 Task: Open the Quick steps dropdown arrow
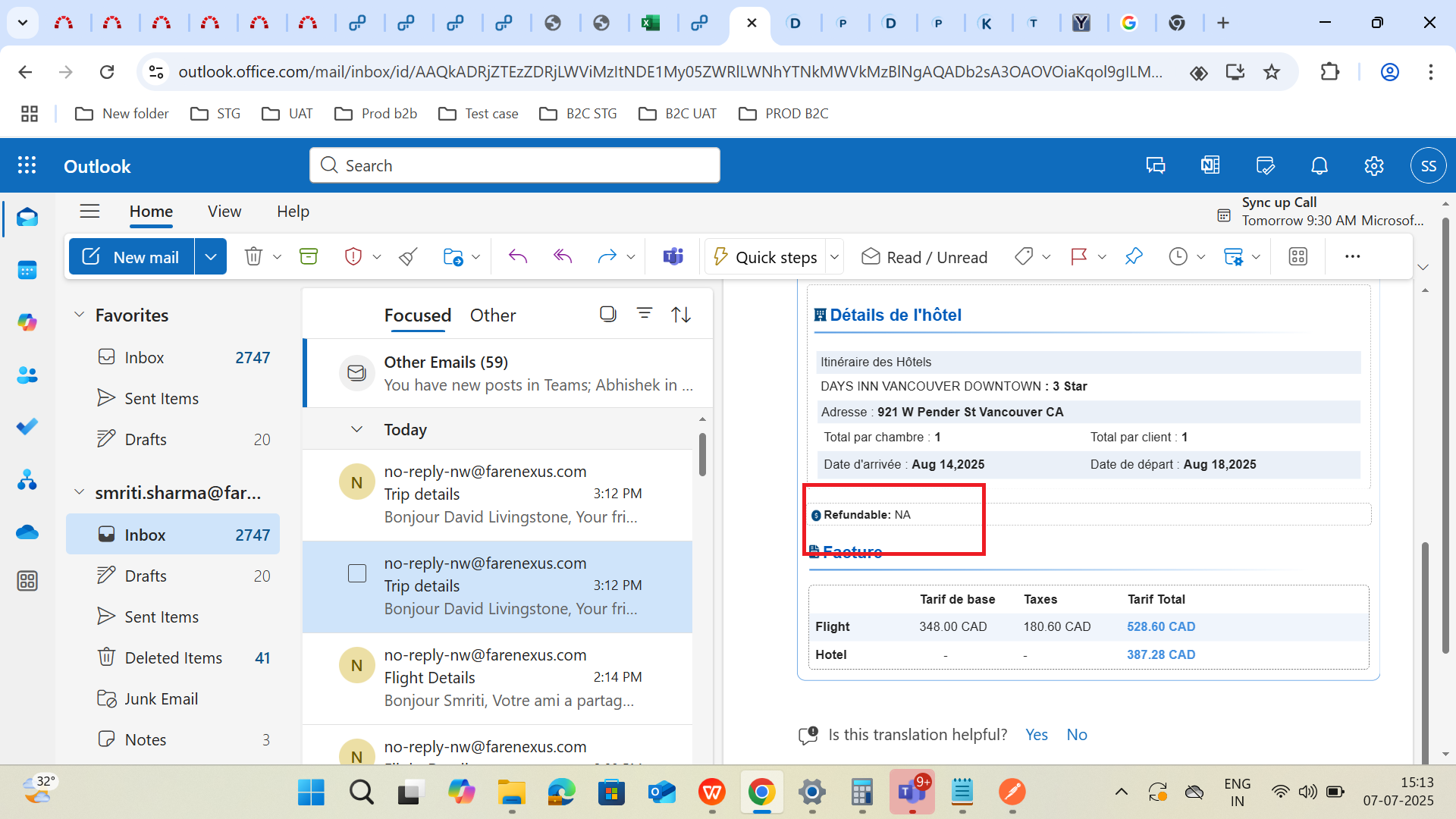tap(835, 257)
